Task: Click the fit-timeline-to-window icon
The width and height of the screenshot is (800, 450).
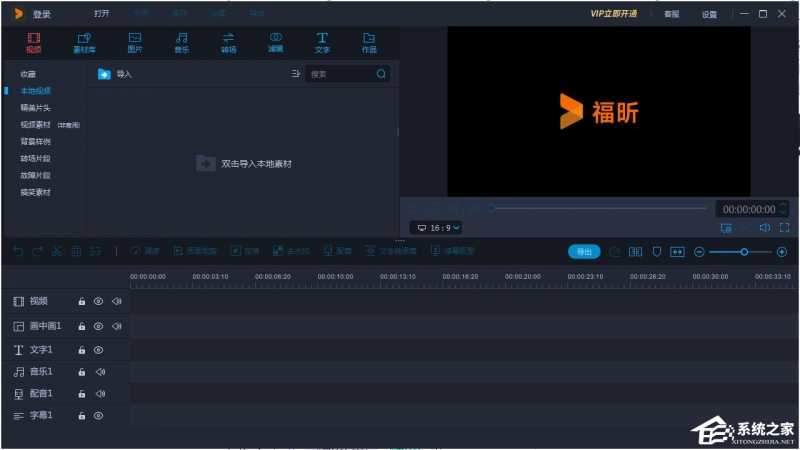Action: (x=677, y=252)
